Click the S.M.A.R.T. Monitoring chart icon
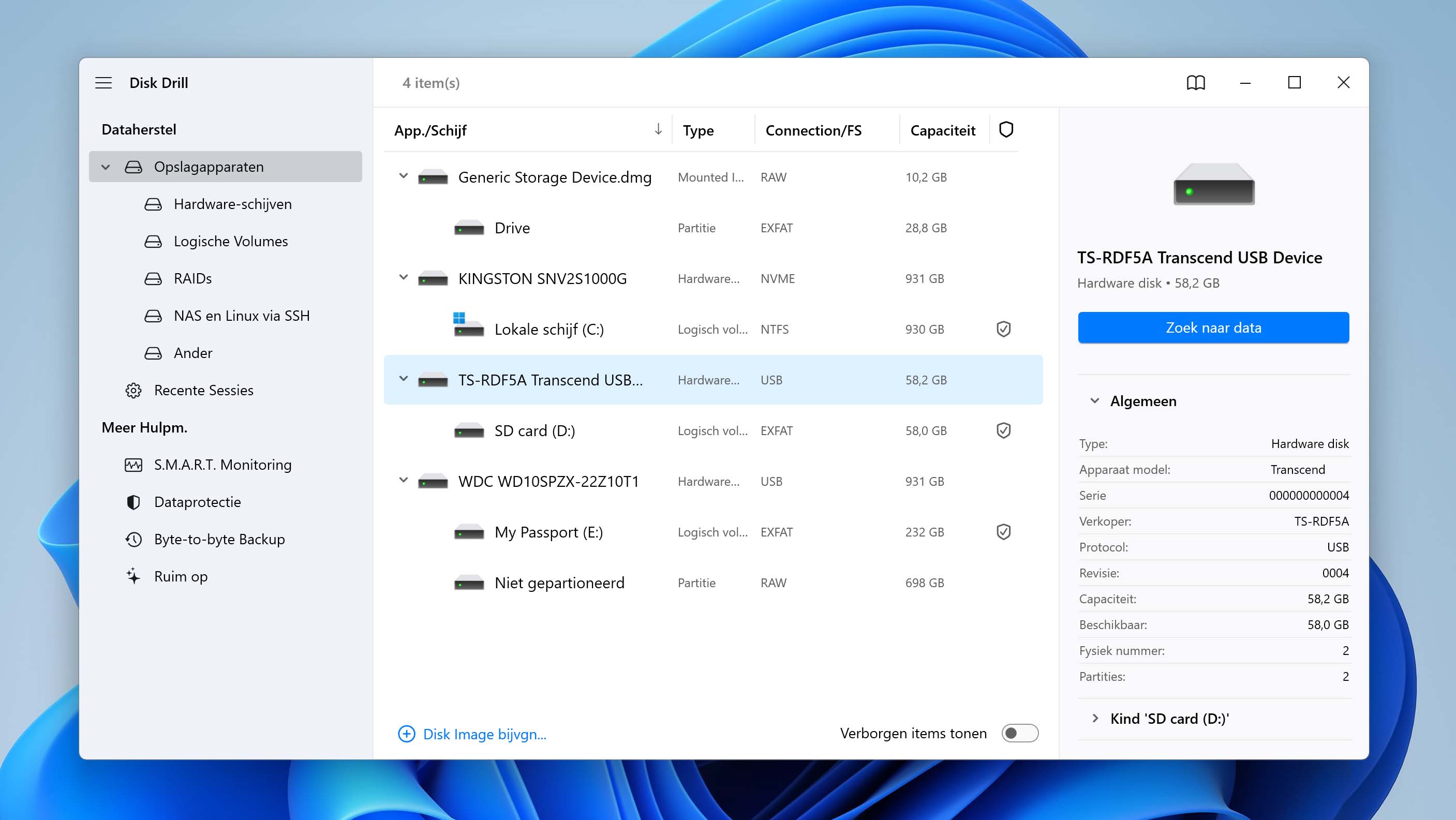Screen dimensions: 1456x820 click(133, 465)
